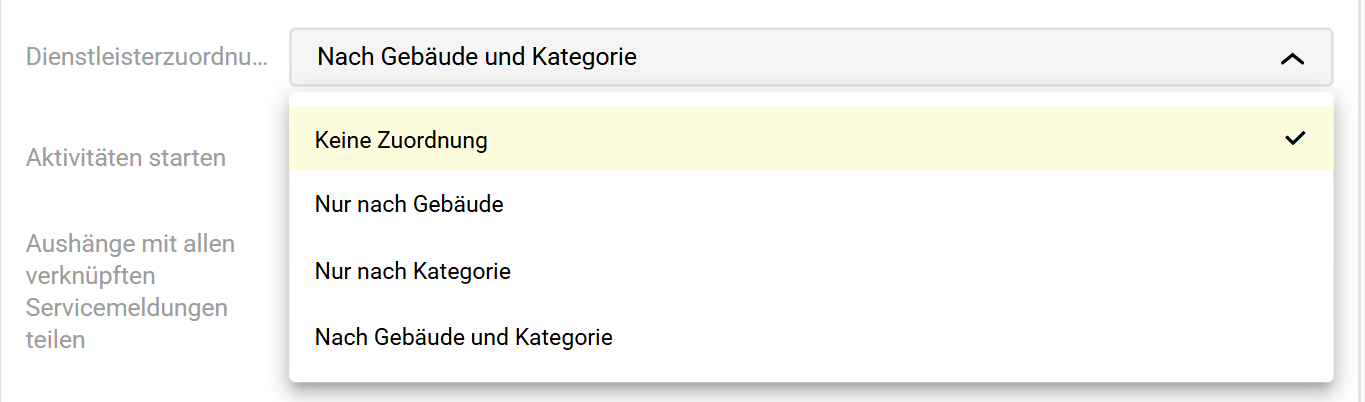Viewport: 1365px width, 402px height.
Task: Close the option list via the arrow icon
Action: [x=1292, y=59]
